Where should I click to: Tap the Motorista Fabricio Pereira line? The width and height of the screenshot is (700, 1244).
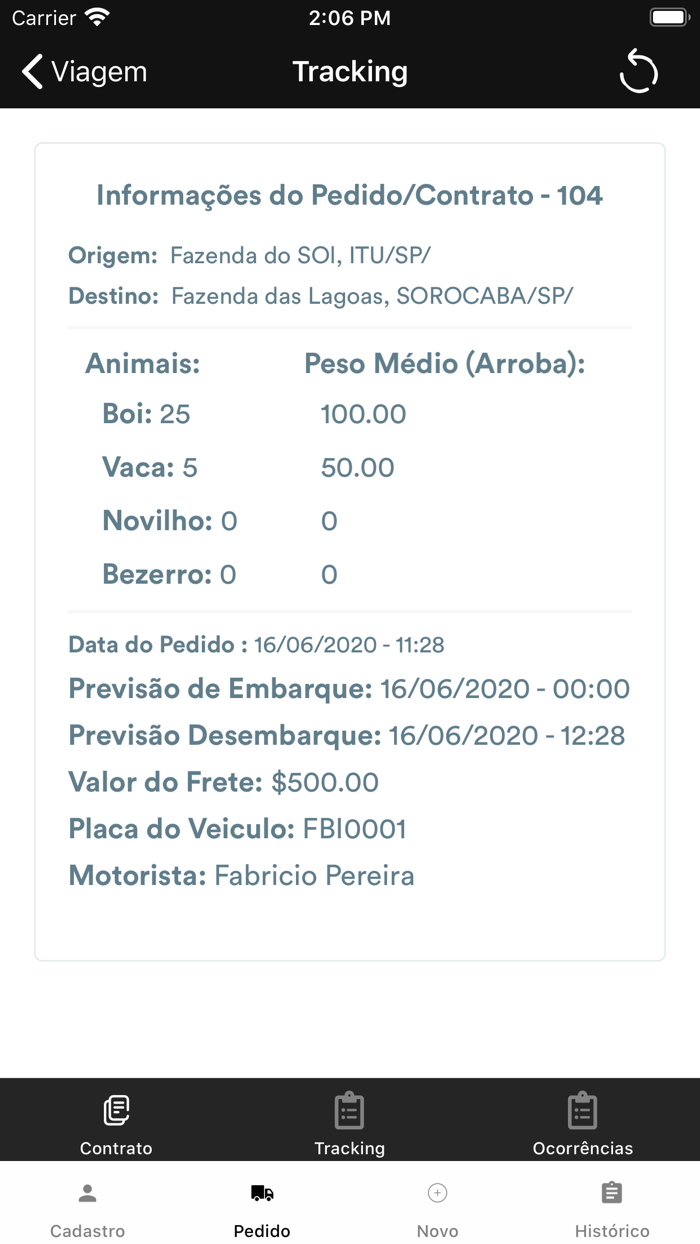tap(241, 876)
